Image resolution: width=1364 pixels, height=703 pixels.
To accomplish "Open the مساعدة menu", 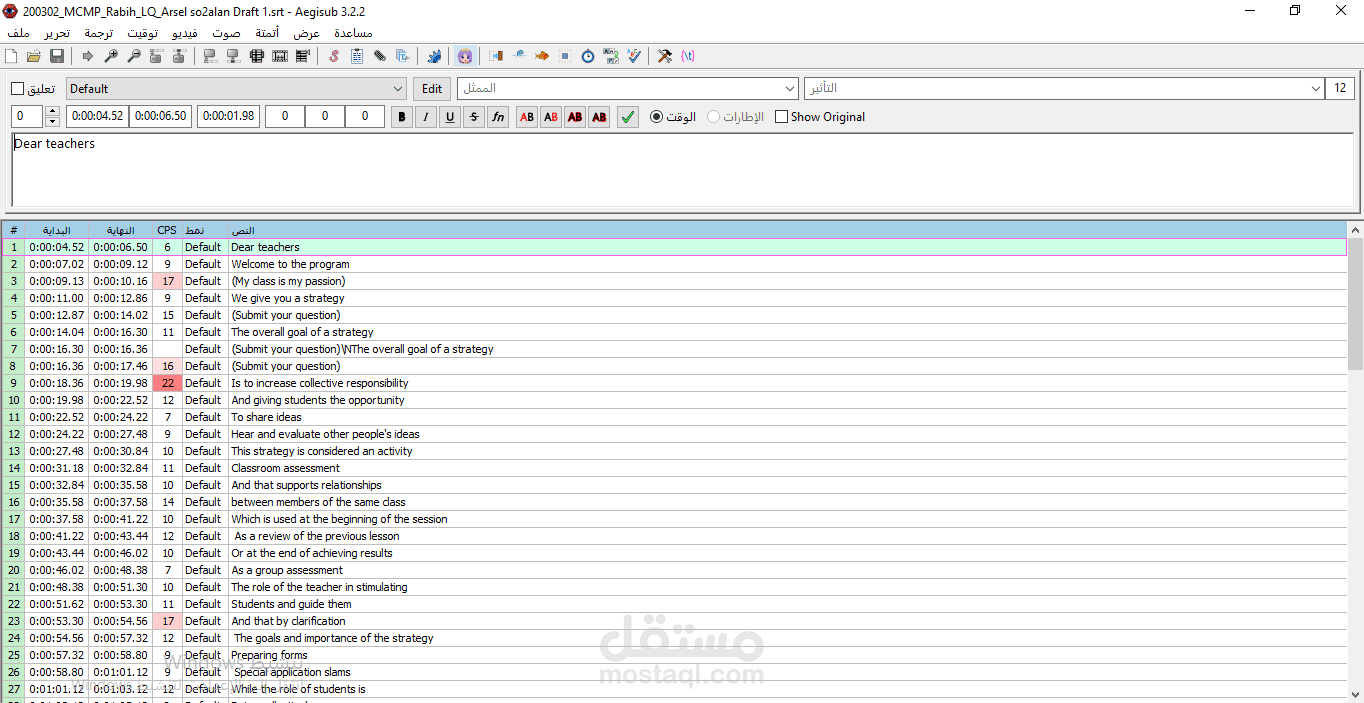I will (352, 33).
